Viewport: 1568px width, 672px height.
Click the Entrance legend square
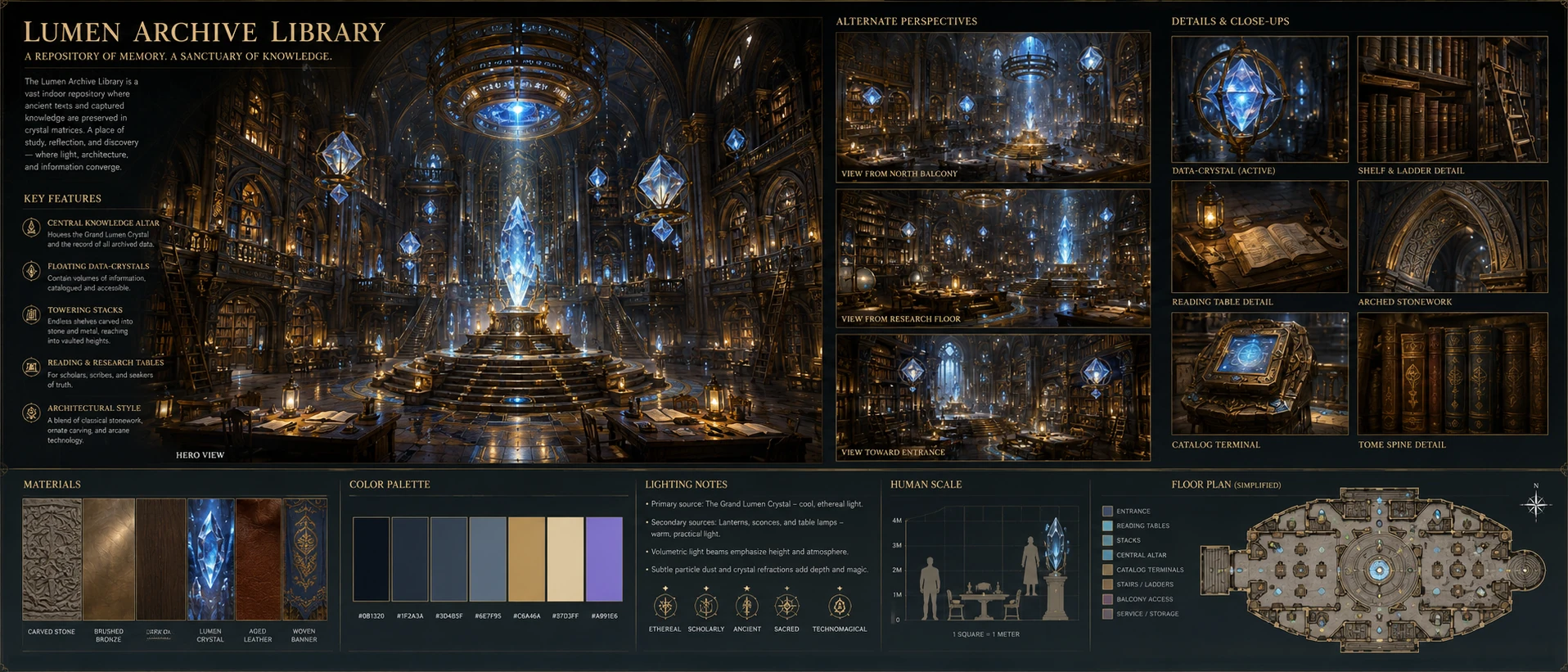[1107, 511]
